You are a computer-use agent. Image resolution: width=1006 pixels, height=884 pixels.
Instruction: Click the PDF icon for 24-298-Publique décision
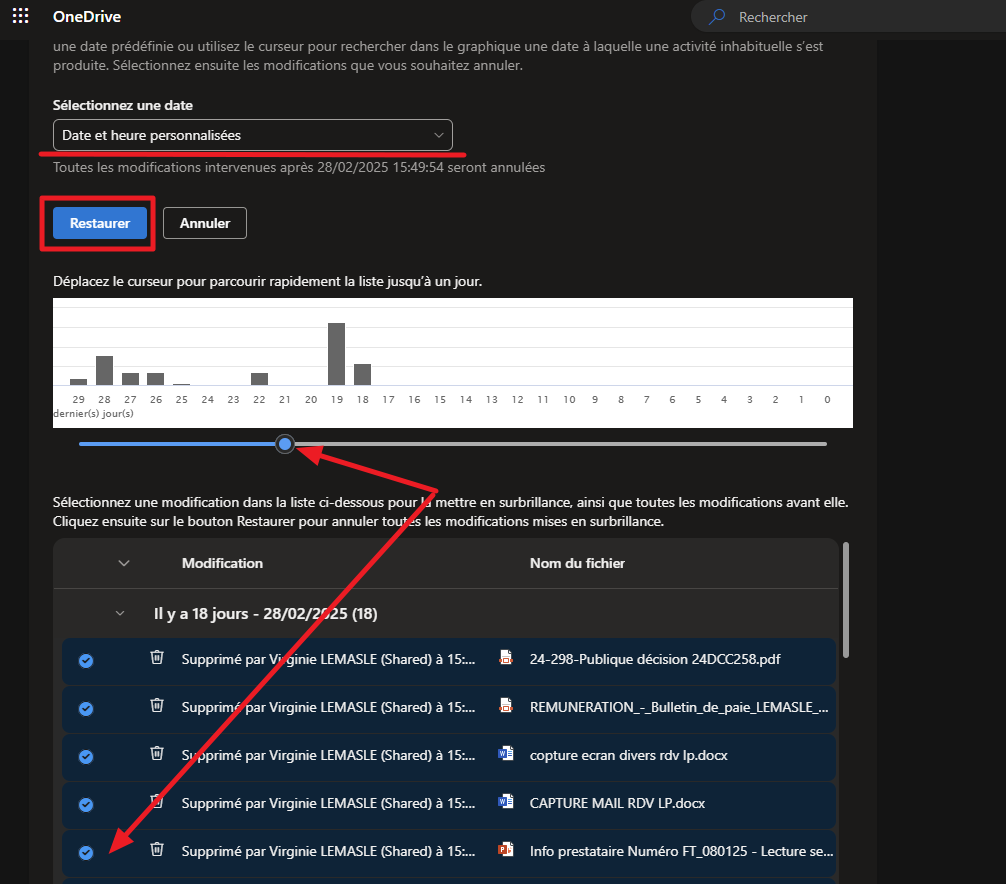click(x=506, y=658)
